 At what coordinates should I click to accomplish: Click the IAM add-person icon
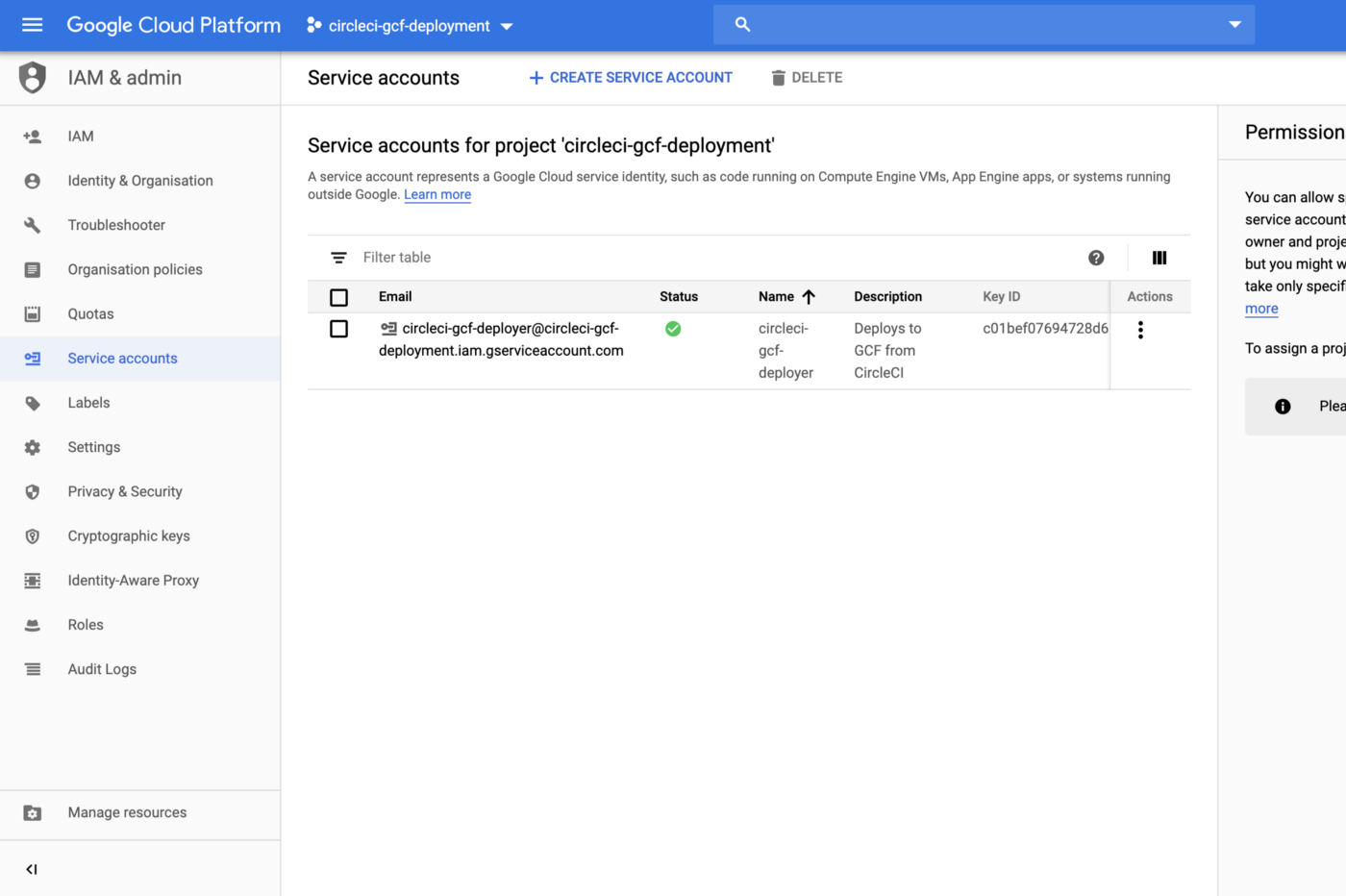tap(33, 137)
